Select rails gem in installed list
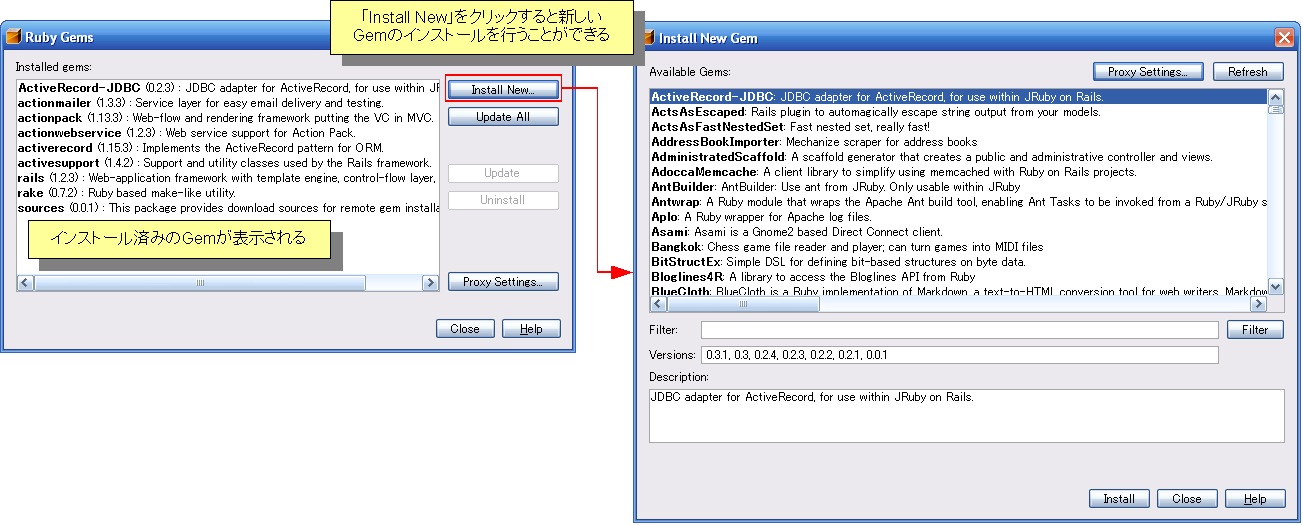This screenshot has height=525, width=1303. [228, 178]
